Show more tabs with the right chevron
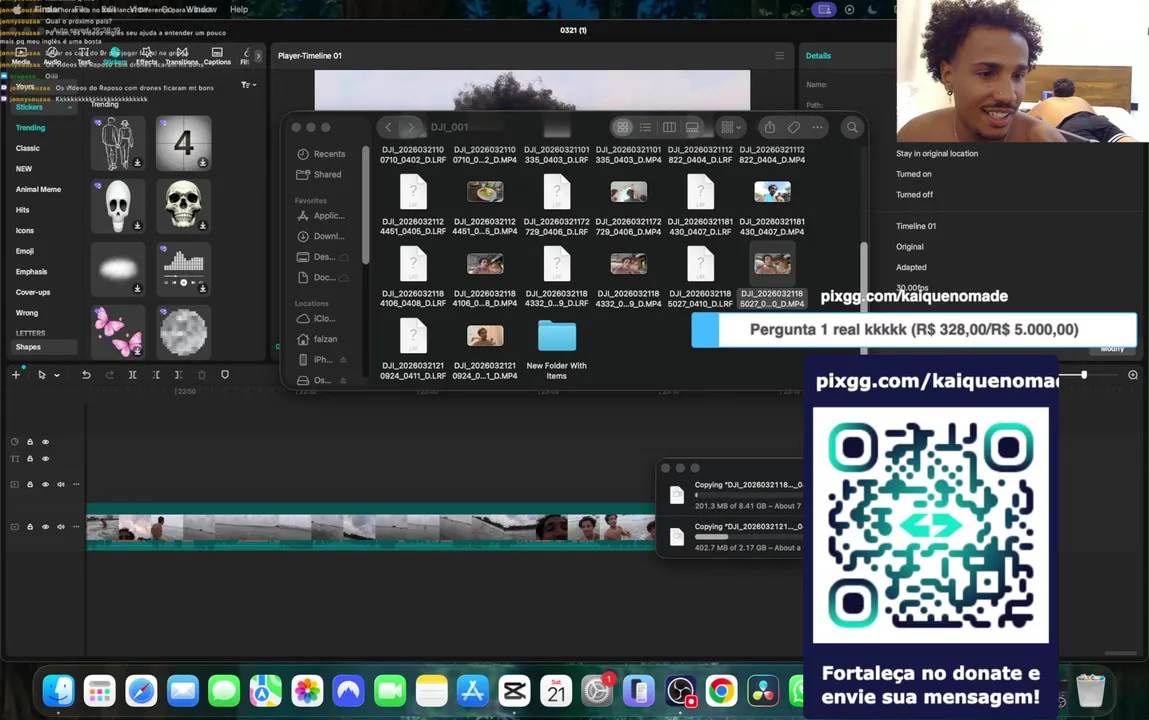 tap(258, 56)
